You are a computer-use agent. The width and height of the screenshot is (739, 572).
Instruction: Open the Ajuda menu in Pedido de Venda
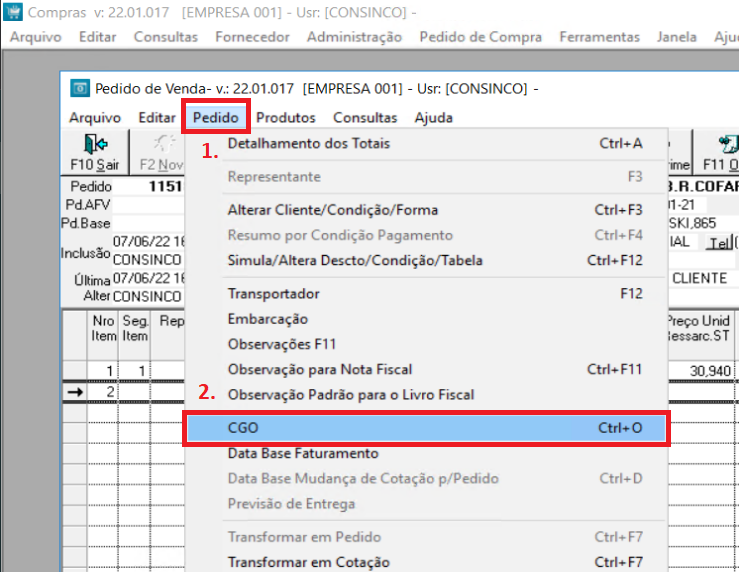tap(434, 117)
